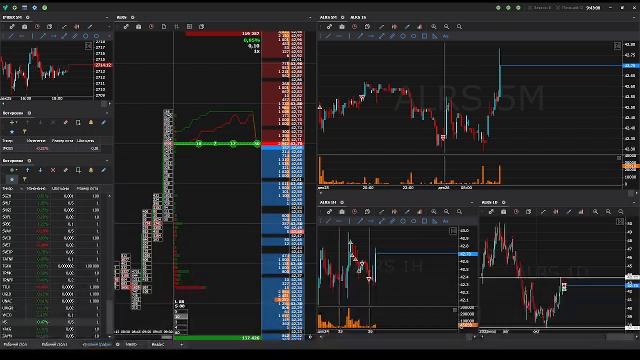Open the ALRS 1H panel header dropdown arrow
The height and width of the screenshot is (360, 640).
coord(472,202)
